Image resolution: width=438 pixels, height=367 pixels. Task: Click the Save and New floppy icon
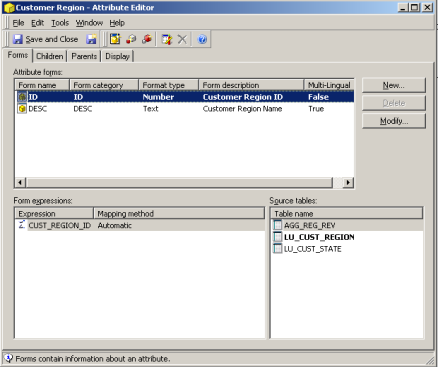91,39
